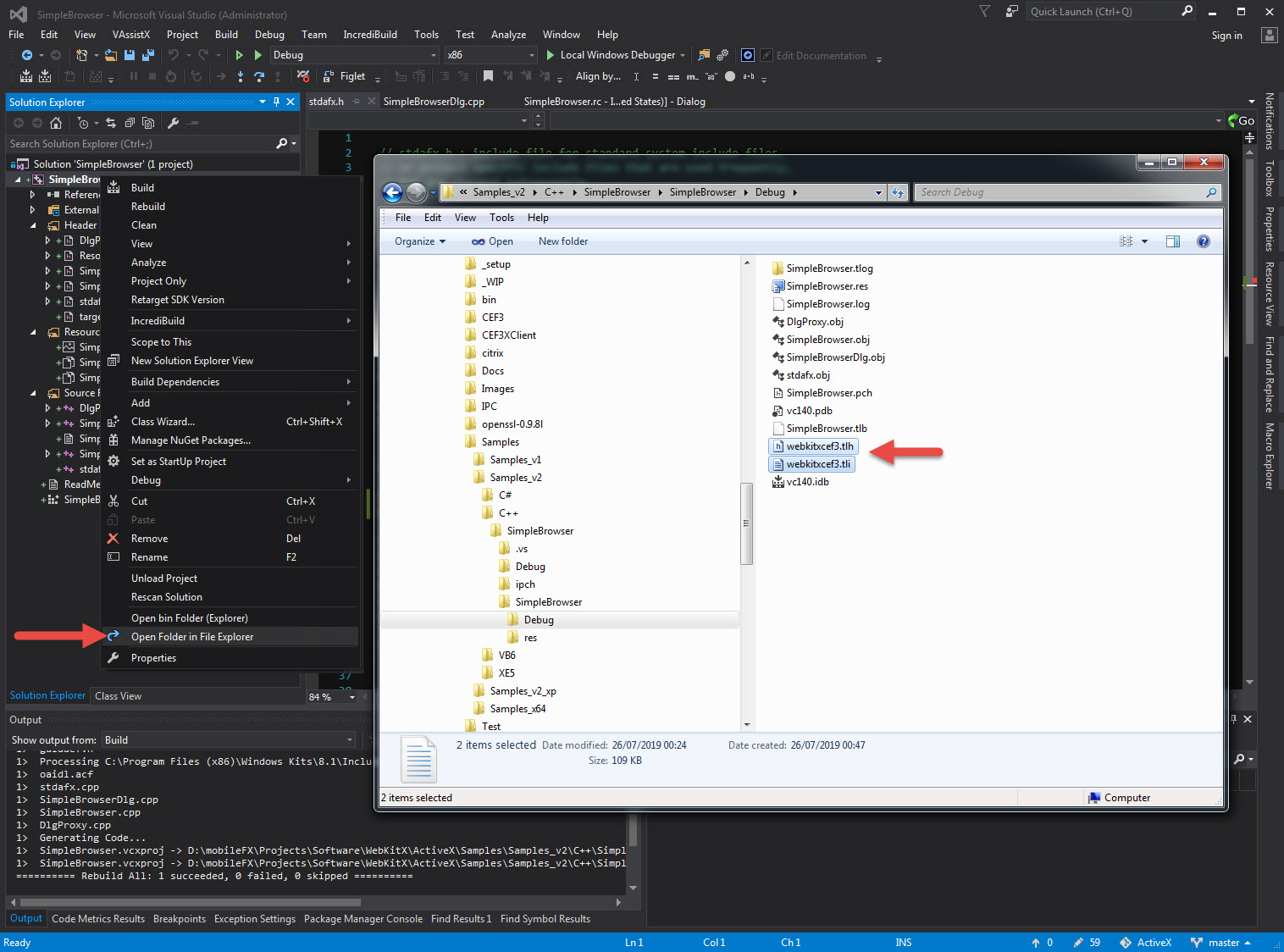Switch to the SimpleBrowserDlg.cpp tab

click(434, 102)
